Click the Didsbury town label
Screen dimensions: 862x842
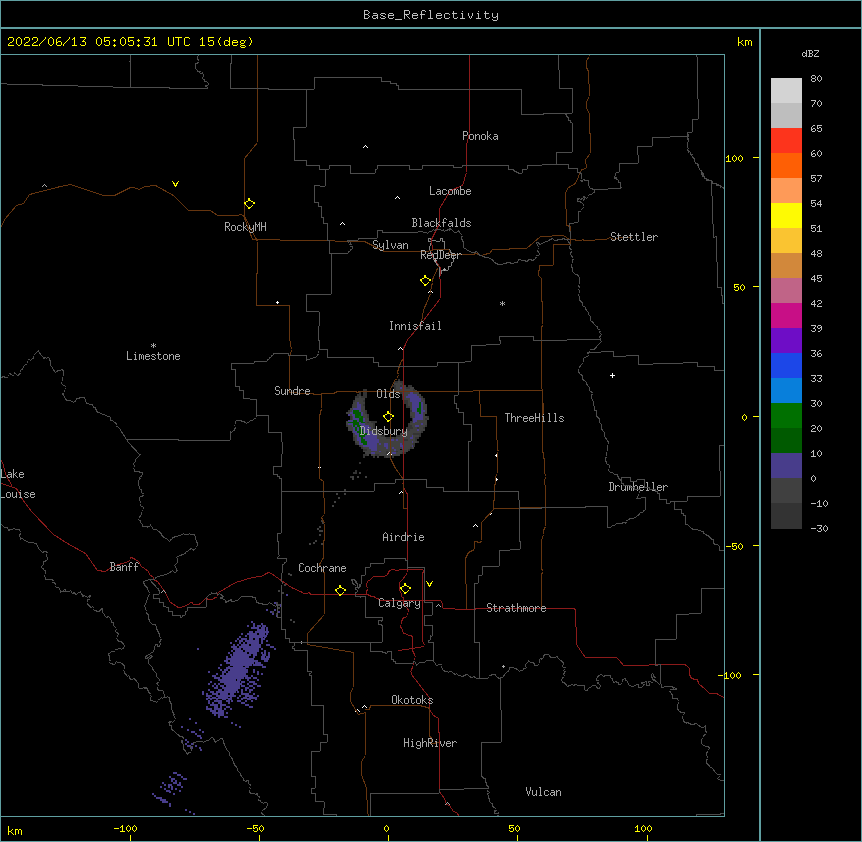(384, 431)
